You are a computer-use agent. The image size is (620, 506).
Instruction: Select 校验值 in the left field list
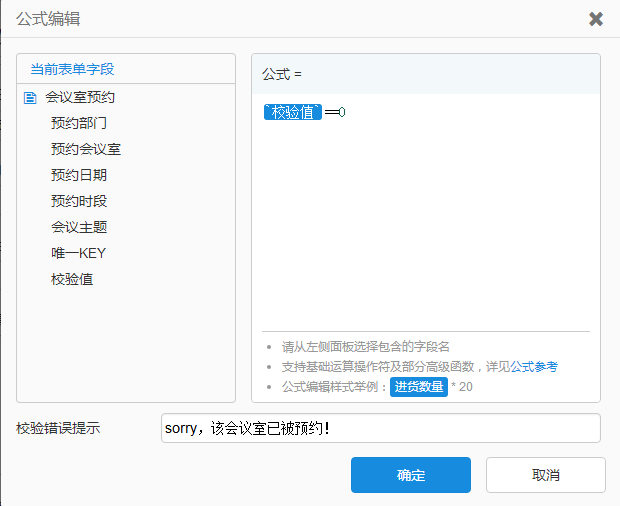click(72, 280)
